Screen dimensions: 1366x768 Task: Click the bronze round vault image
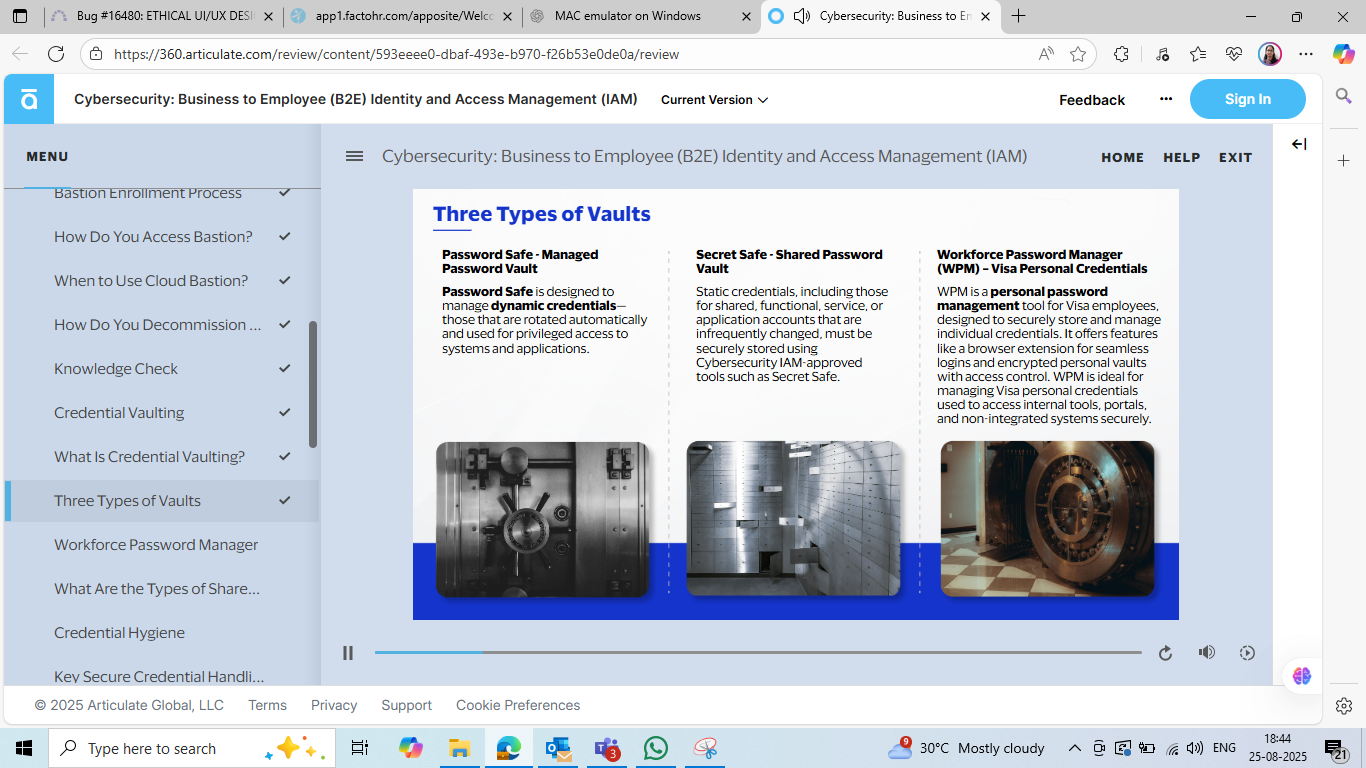tap(1047, 519)
